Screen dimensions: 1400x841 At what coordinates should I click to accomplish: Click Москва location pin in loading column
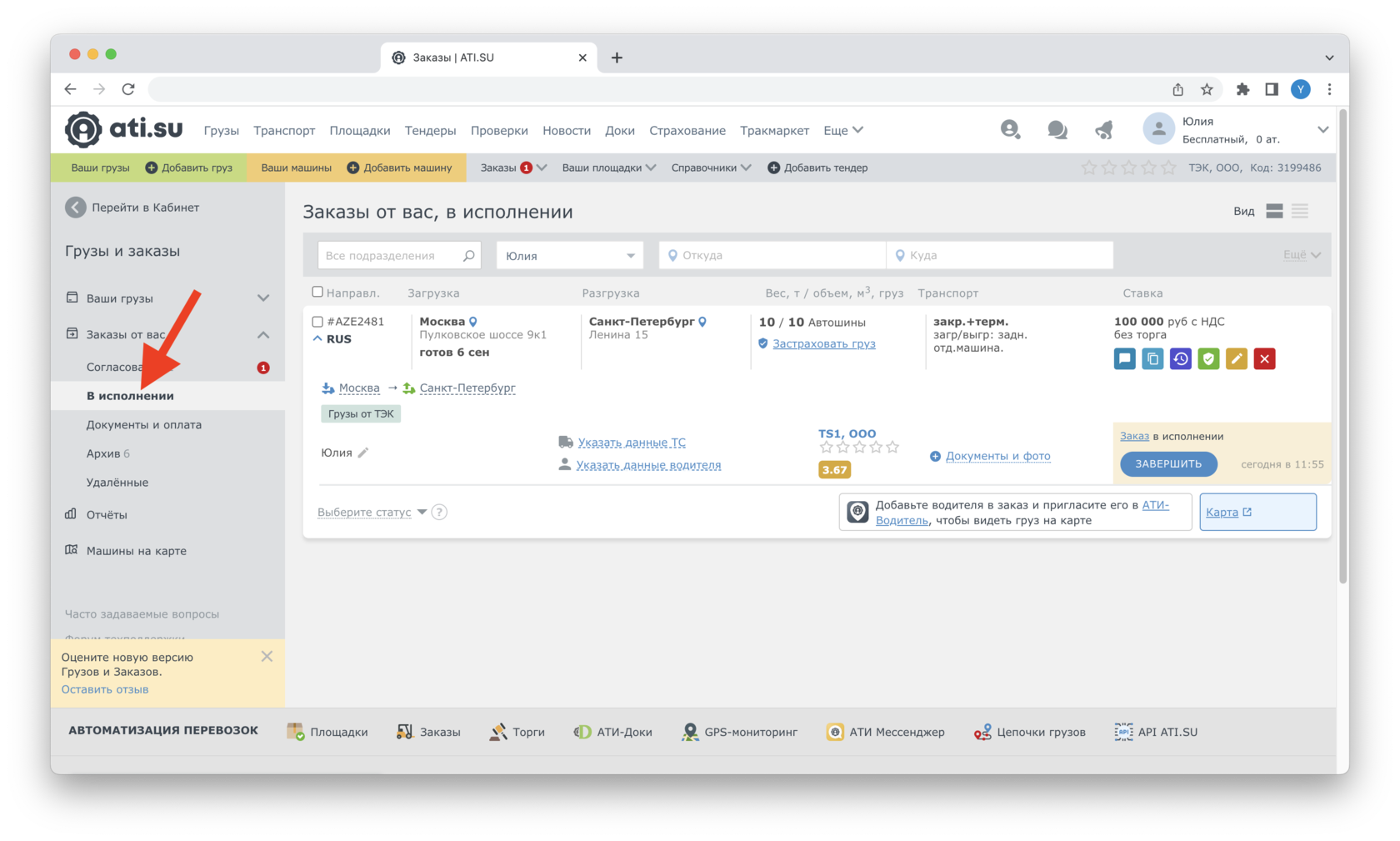click(x=473, y=322)
